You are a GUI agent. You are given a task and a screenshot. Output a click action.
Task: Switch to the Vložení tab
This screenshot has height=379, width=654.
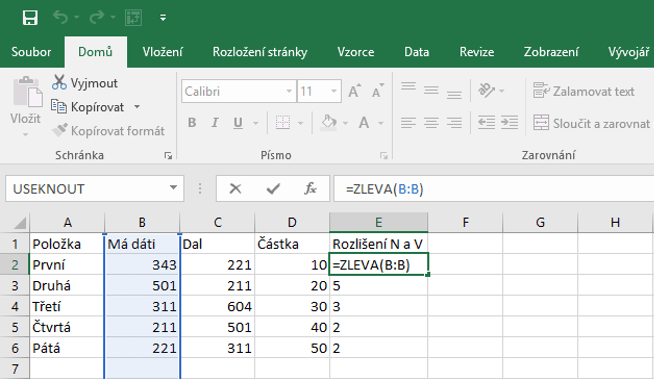[163, 52]
